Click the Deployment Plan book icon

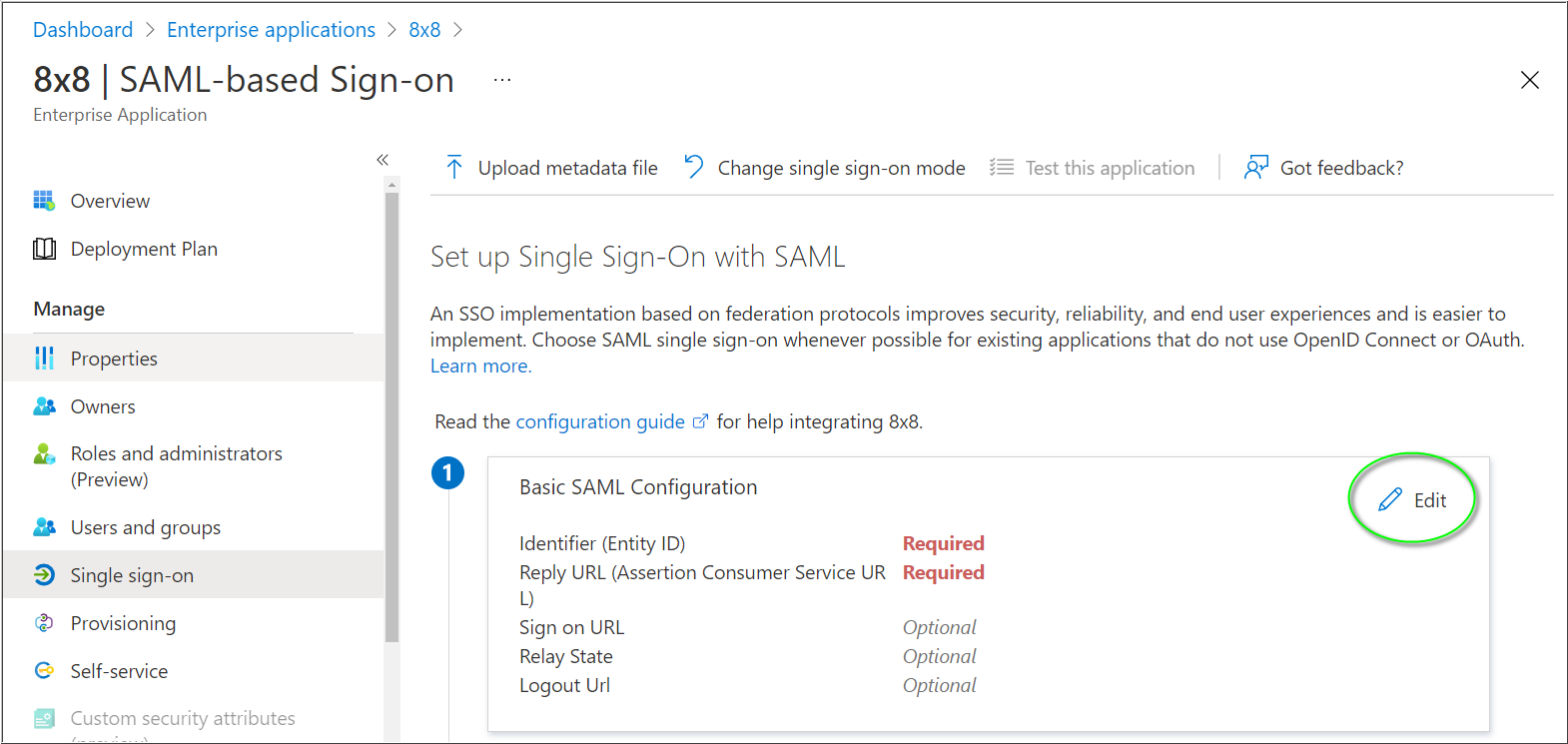44,249
